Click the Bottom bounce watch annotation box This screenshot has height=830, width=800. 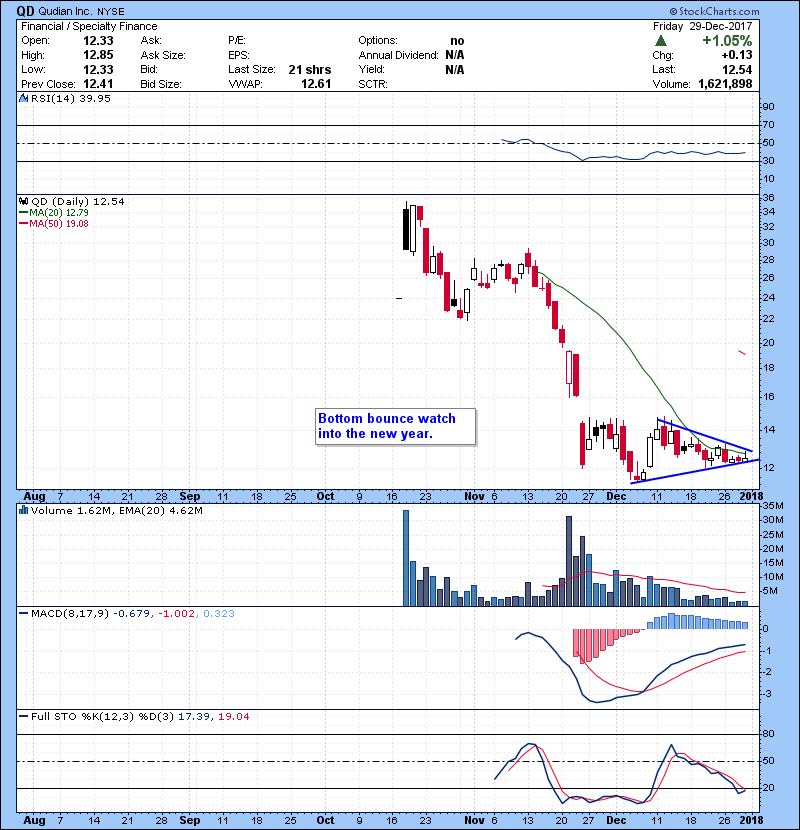pyautogui.click(x=395, y=426)
